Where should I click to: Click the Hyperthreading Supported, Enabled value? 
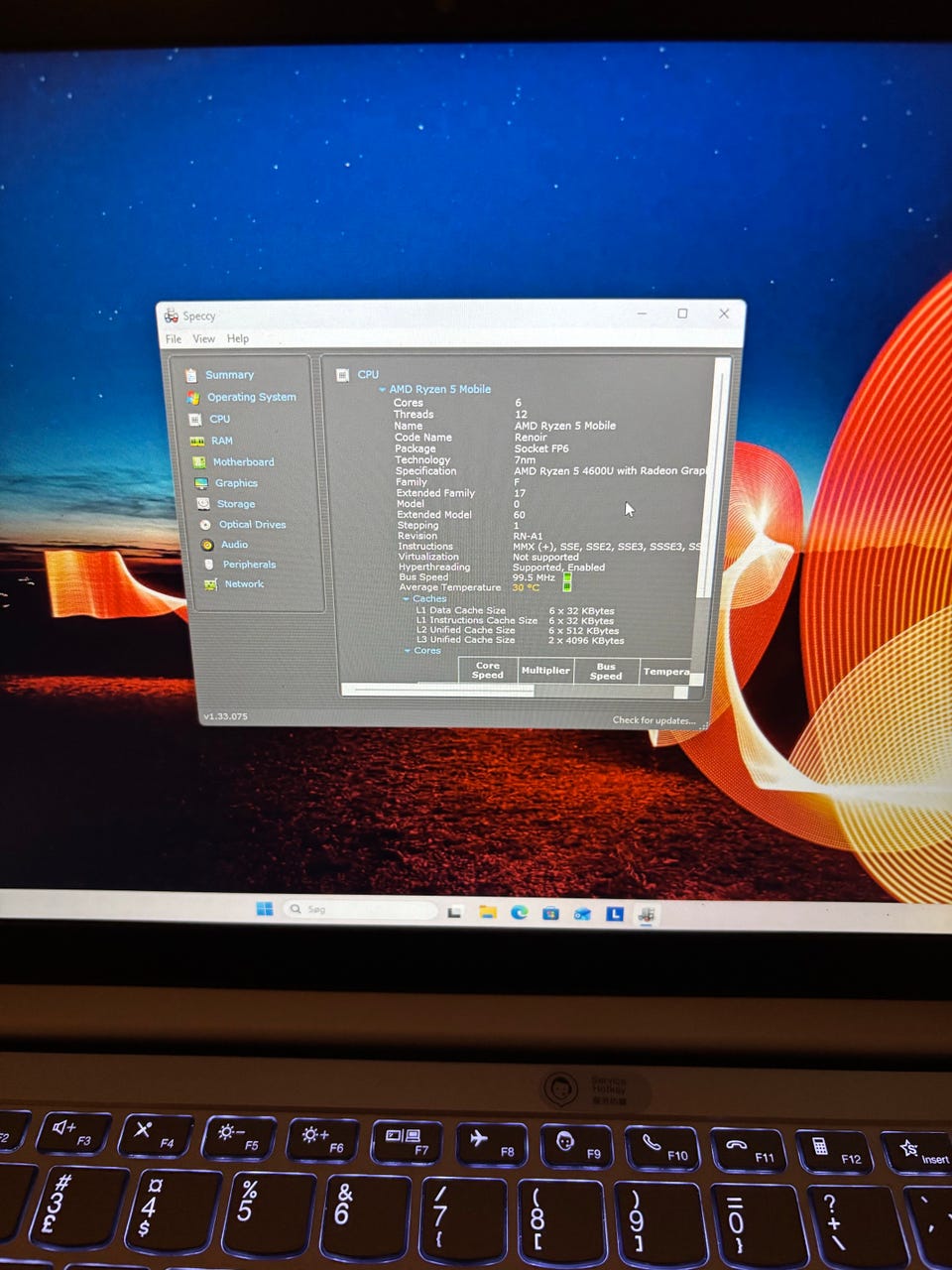[558, 568]
